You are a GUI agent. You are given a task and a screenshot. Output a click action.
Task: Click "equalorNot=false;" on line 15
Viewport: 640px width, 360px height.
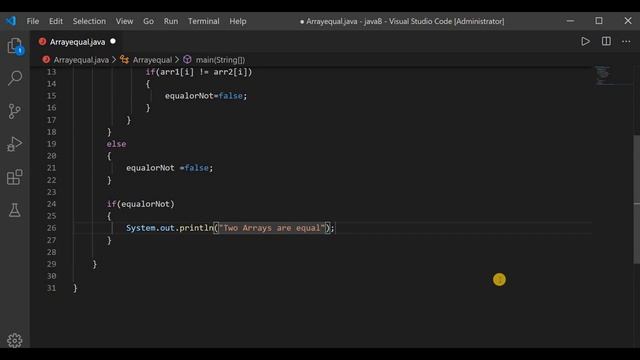click(x=206, y=96)
